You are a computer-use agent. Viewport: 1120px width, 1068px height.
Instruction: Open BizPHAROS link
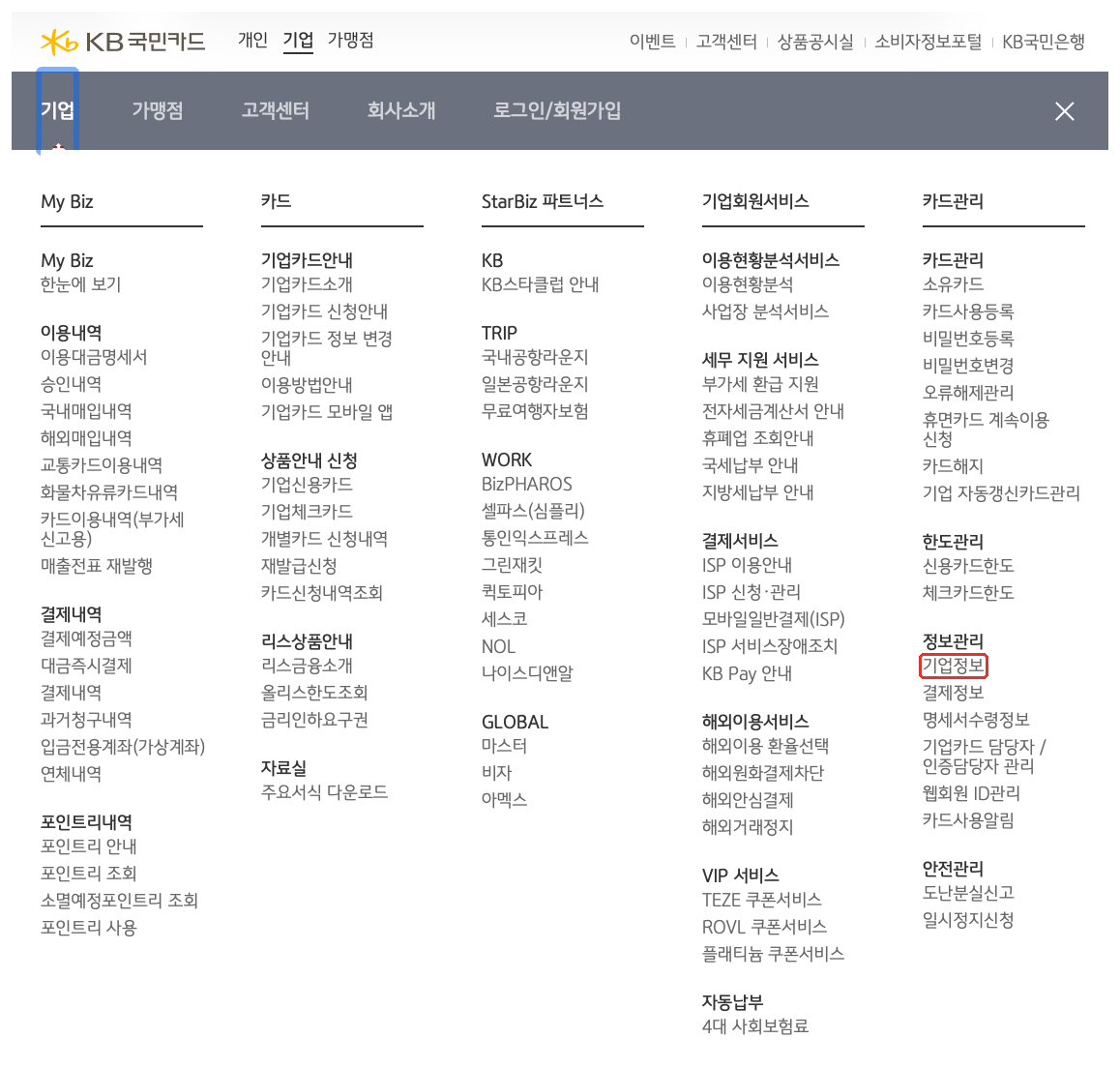click(527, 485)
